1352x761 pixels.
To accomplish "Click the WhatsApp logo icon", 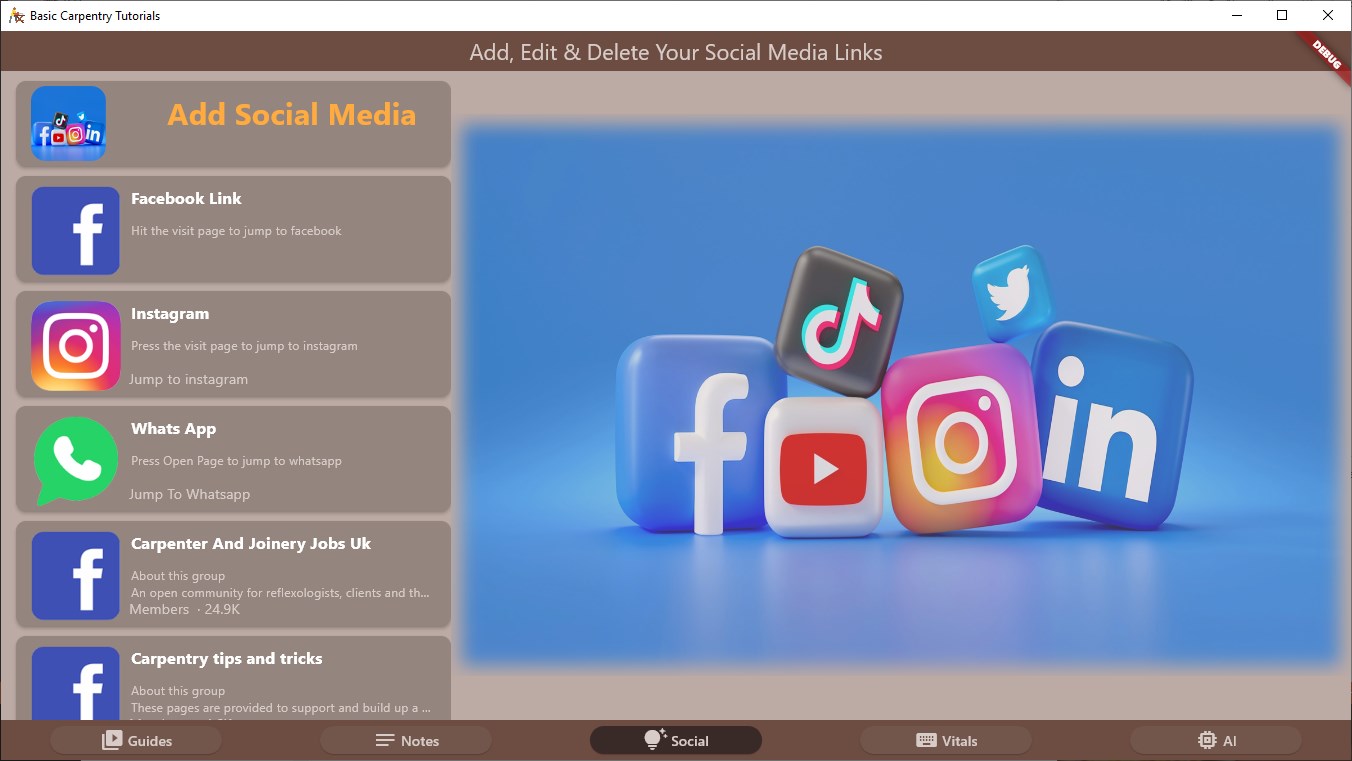I will click(75, 461).
